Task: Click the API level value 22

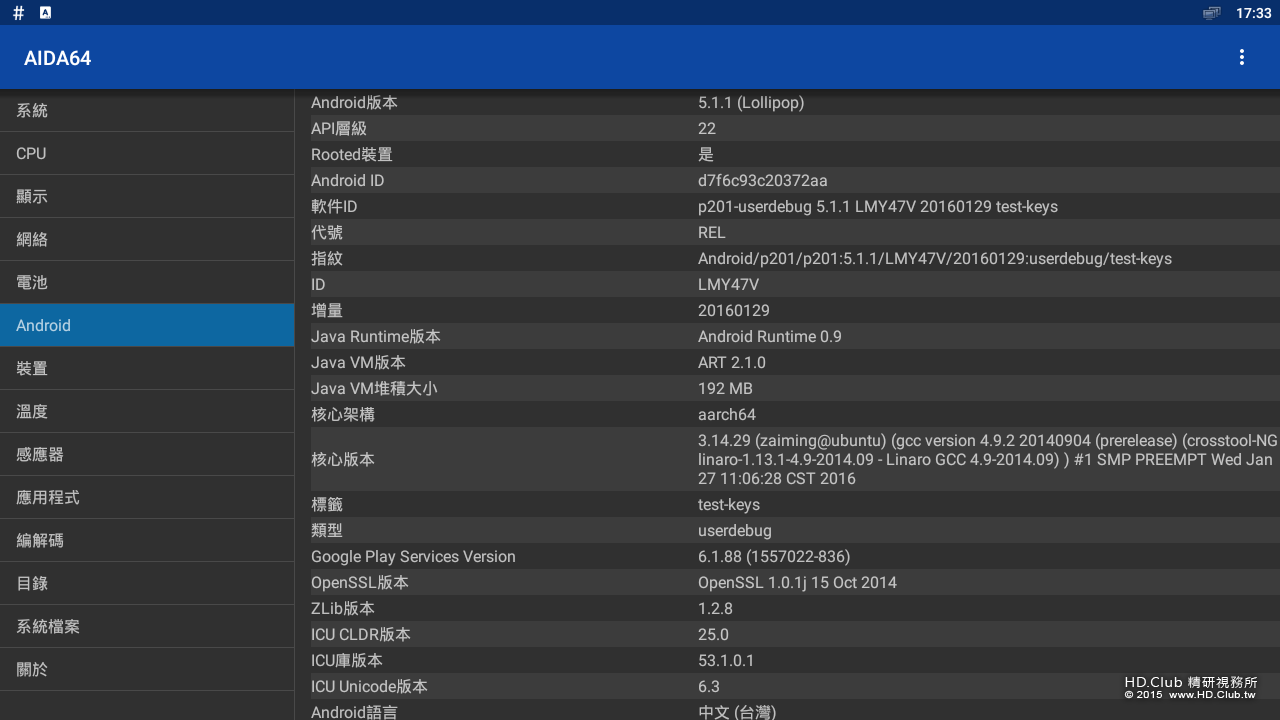Action: [x=707, y=128]
